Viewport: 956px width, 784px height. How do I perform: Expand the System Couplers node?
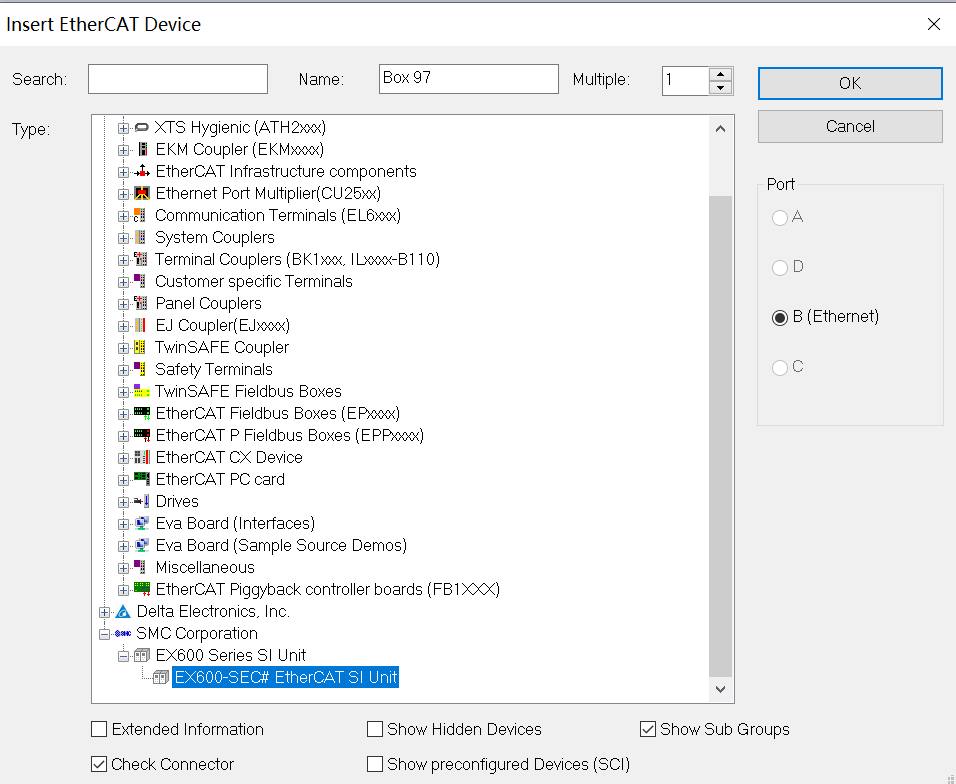[x=123, y=238]
